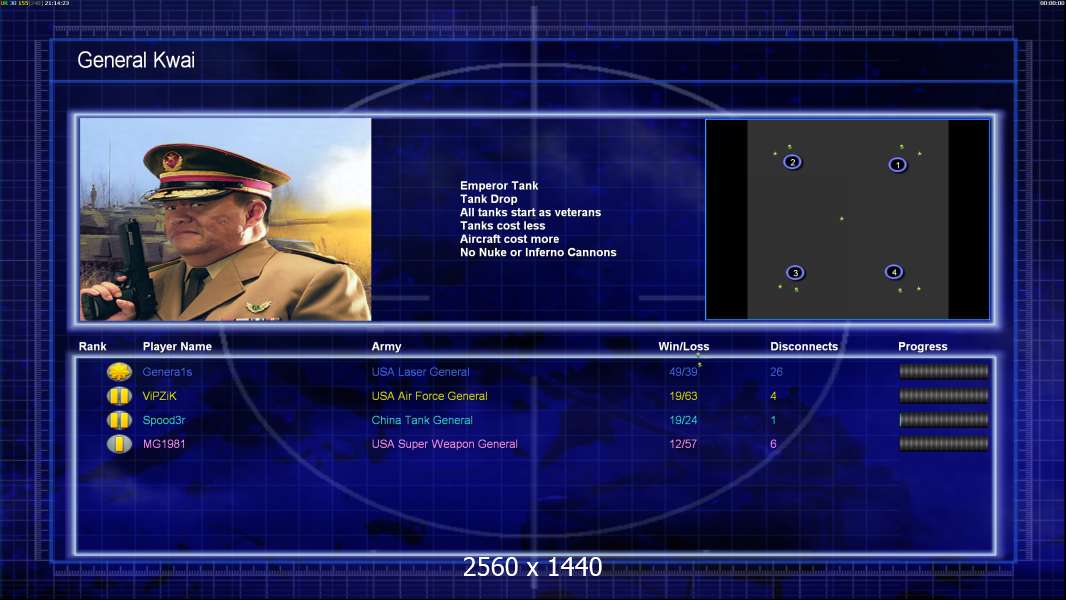
Task: Click the progress bar for ViPZiK
Action: [944, 395]
